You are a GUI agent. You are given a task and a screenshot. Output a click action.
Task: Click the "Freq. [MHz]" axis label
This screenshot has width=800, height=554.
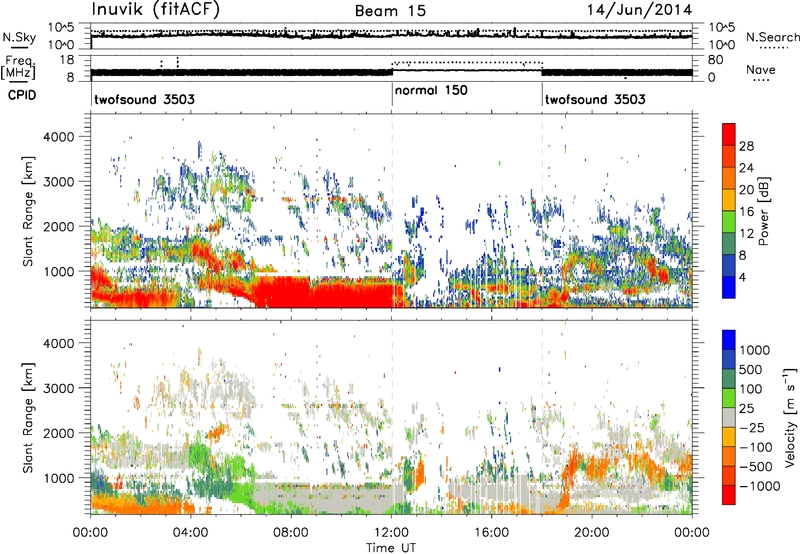pos(18,67)
